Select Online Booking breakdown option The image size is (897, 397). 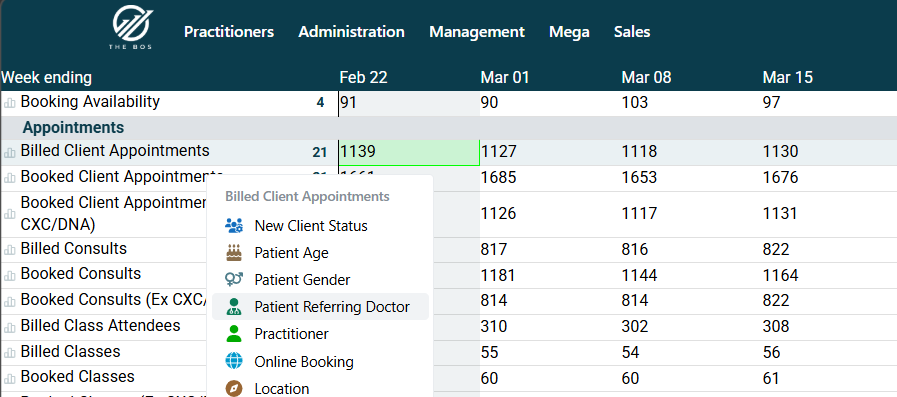[x=320, y=362]
